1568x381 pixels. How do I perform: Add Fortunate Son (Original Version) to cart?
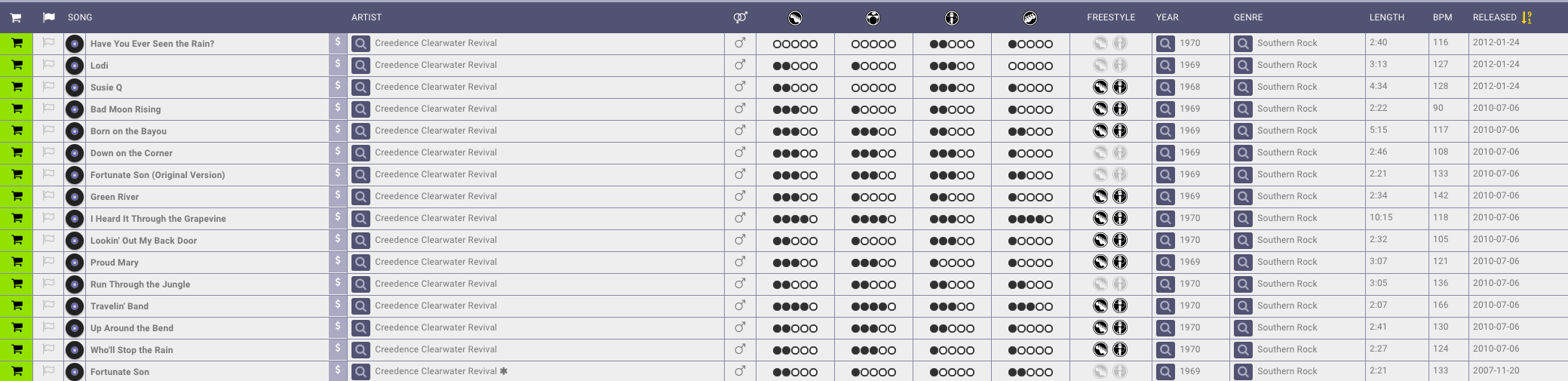pos(17,175)
